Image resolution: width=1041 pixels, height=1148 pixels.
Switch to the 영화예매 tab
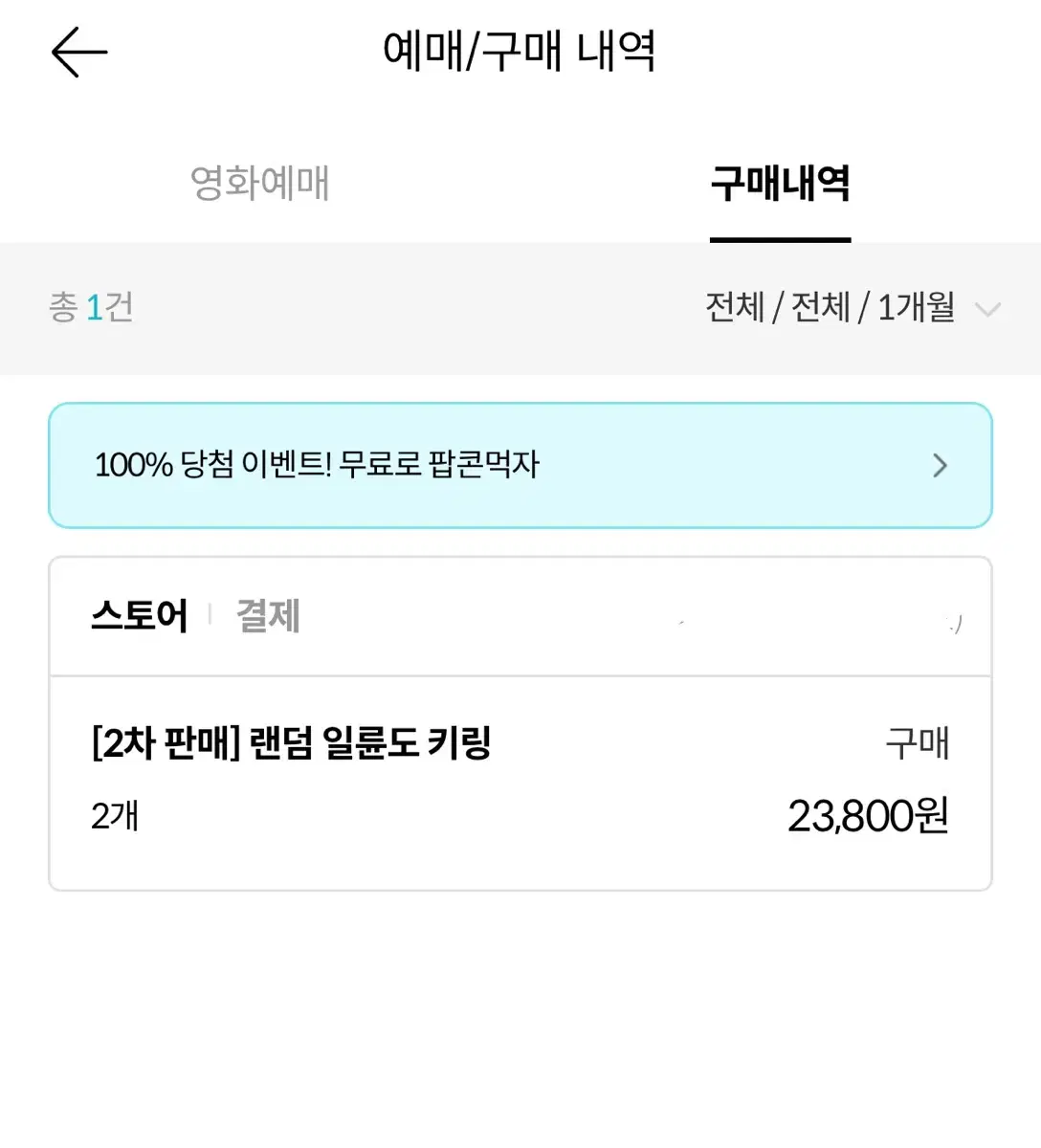coord(260,183)
